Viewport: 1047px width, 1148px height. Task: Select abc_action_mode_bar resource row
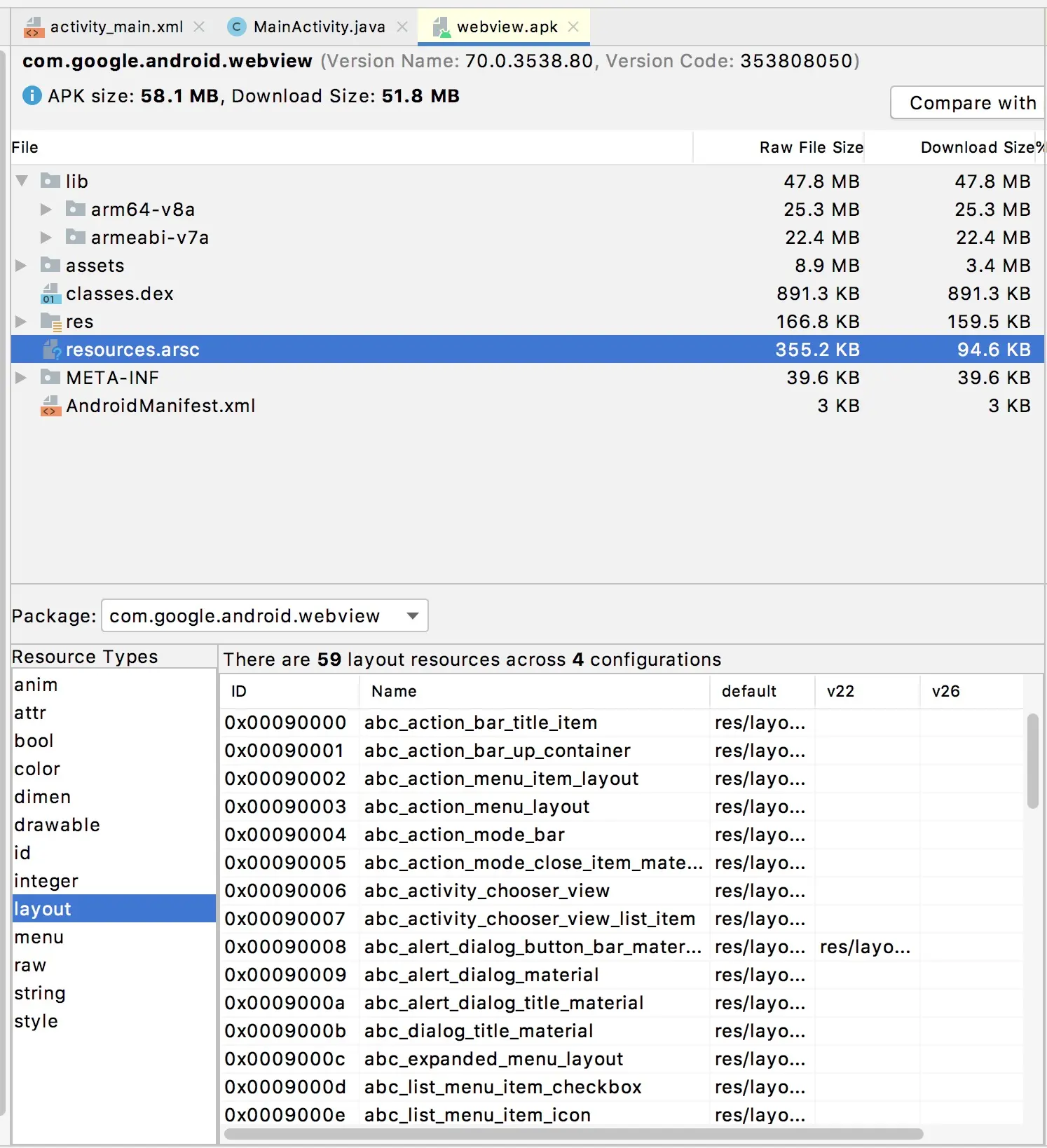(x=622, y=835)
